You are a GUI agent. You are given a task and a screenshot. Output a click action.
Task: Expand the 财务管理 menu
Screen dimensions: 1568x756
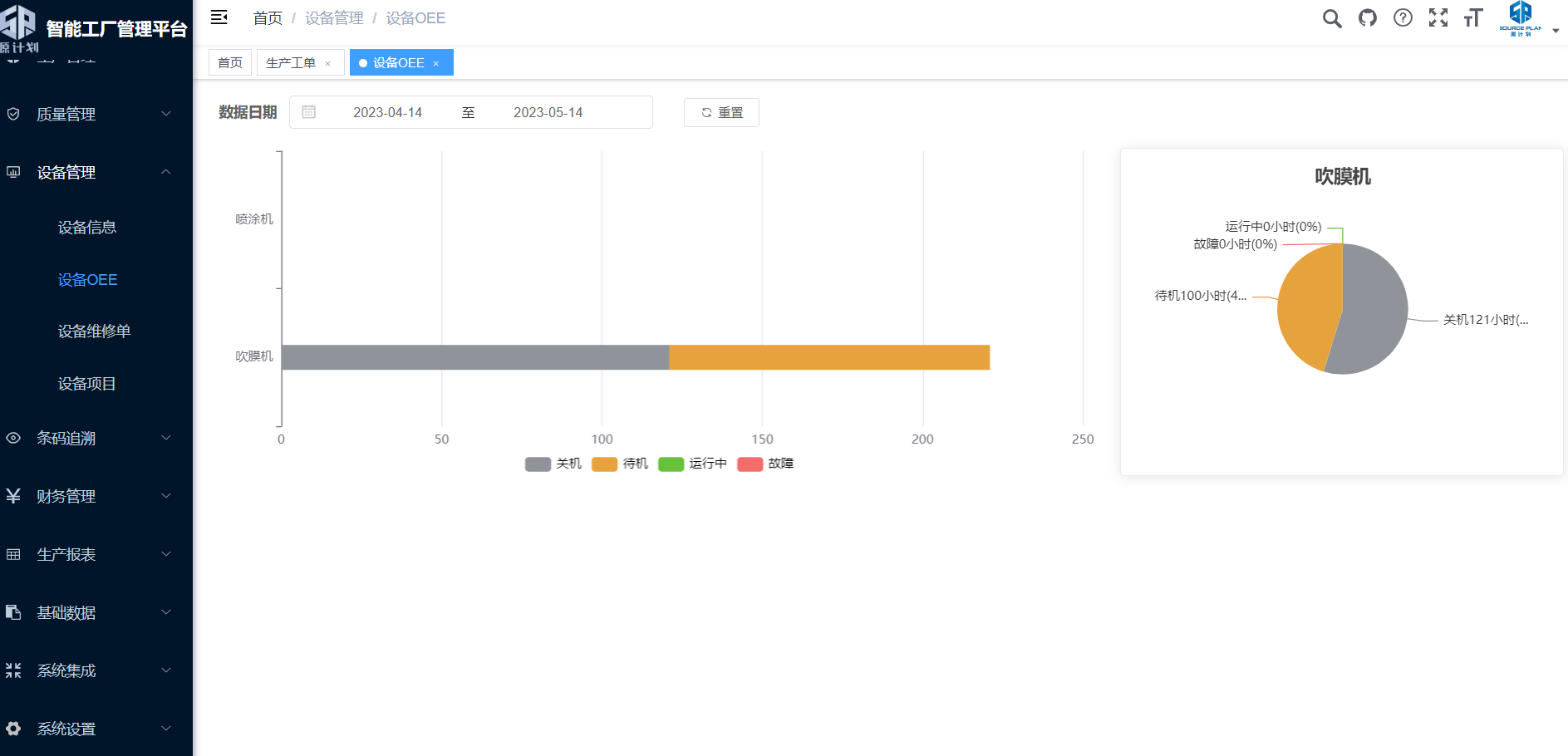[96, 496]
